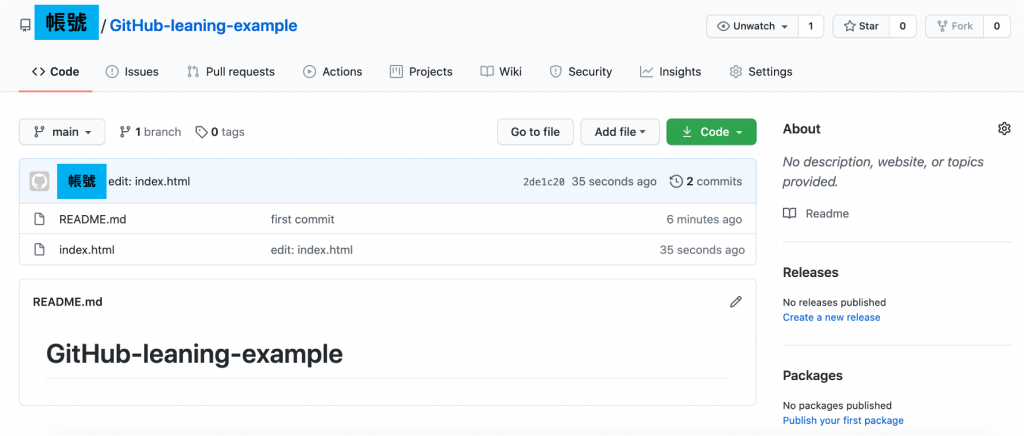Star this repository
The height and width of the screenshot is (436, 1024).
click(861, 26)
